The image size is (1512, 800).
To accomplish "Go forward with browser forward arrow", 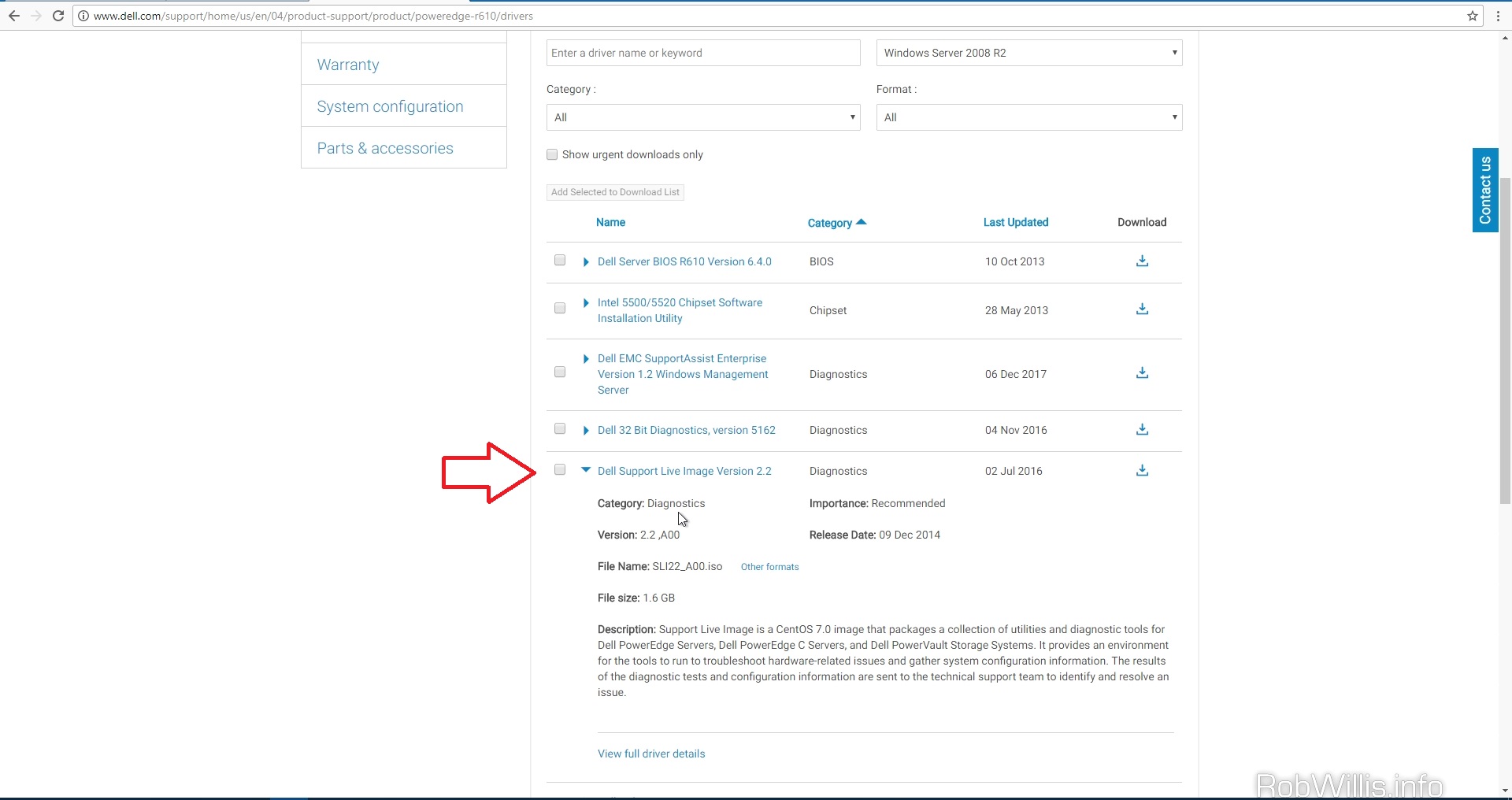I will [36, 16].
